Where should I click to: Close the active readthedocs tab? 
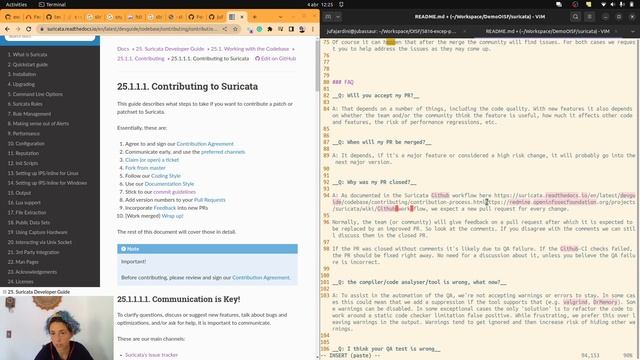click(x=242, y=17)
